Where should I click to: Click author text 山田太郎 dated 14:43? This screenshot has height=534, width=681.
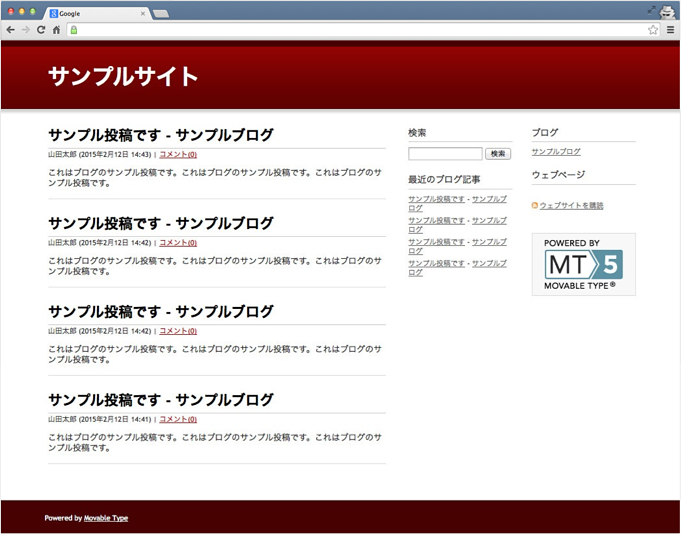point(62,155)
